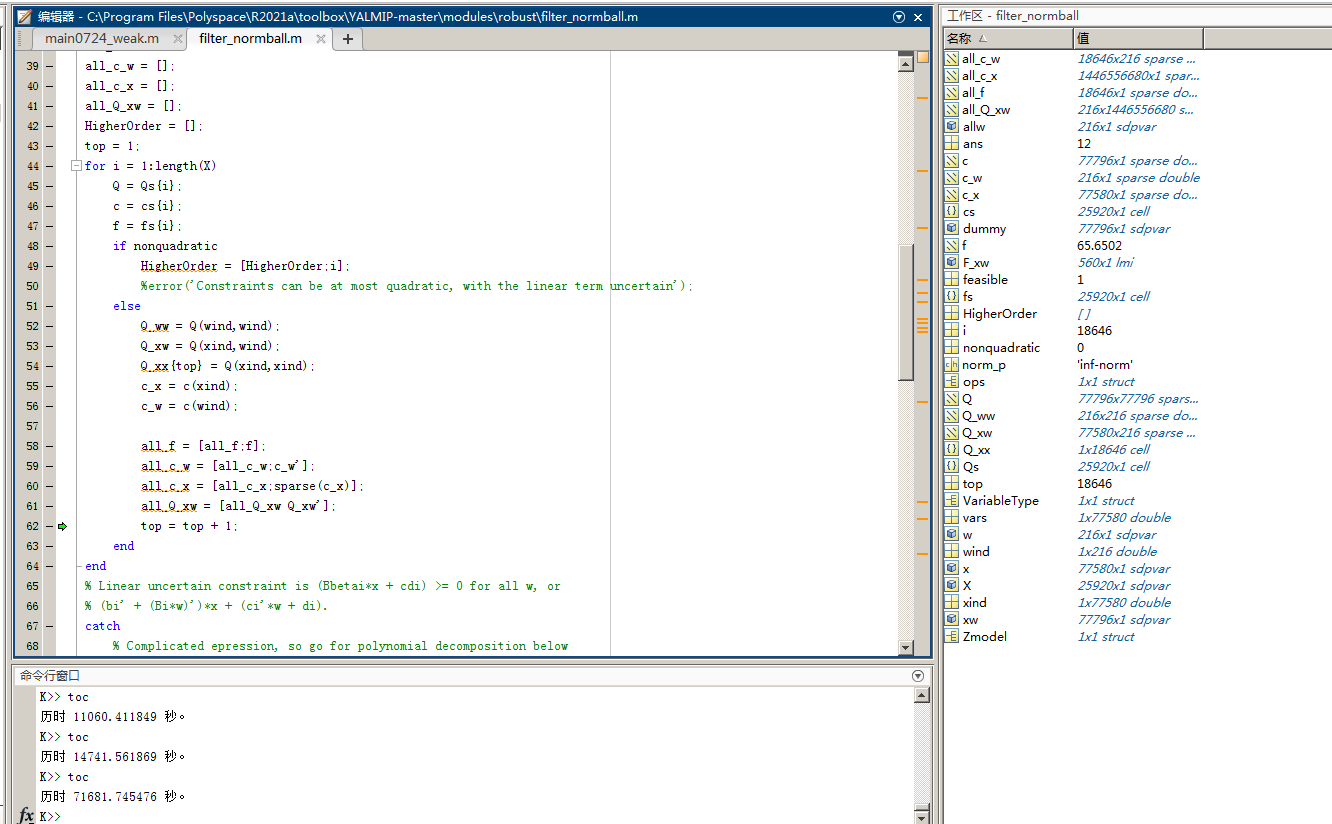Click the + button to open new file

[344, 38]
